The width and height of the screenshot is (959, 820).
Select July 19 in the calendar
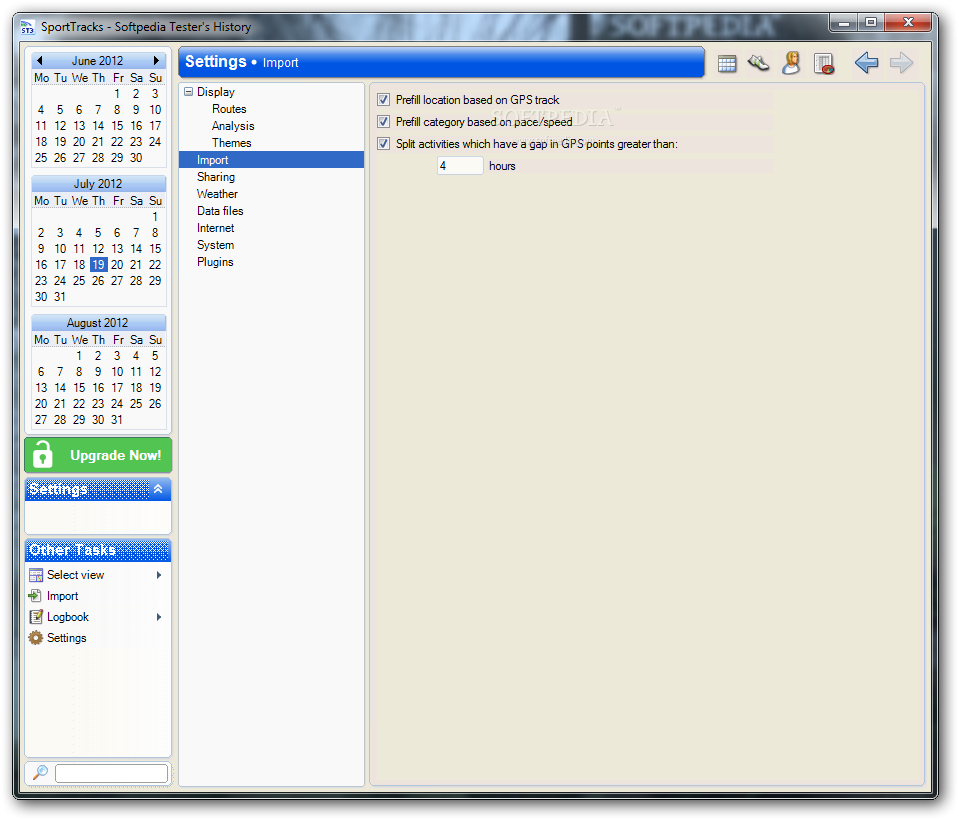tap(98, 265)
